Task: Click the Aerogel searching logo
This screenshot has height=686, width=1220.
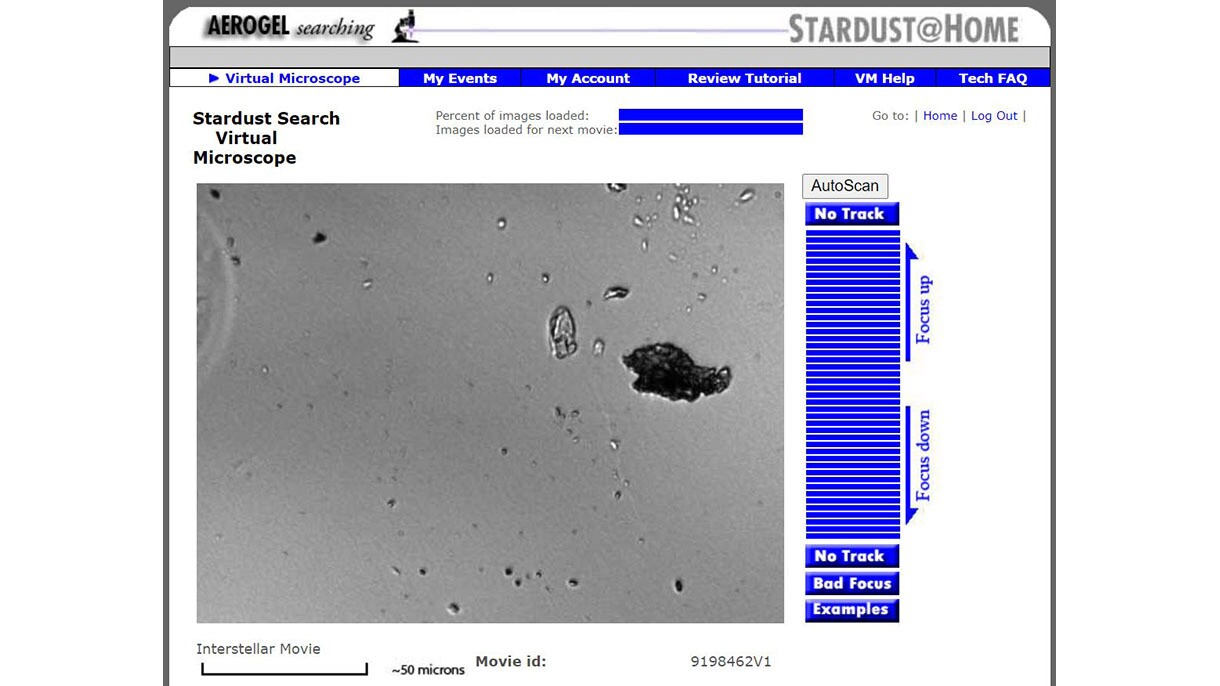Action: tap(290, 27)
